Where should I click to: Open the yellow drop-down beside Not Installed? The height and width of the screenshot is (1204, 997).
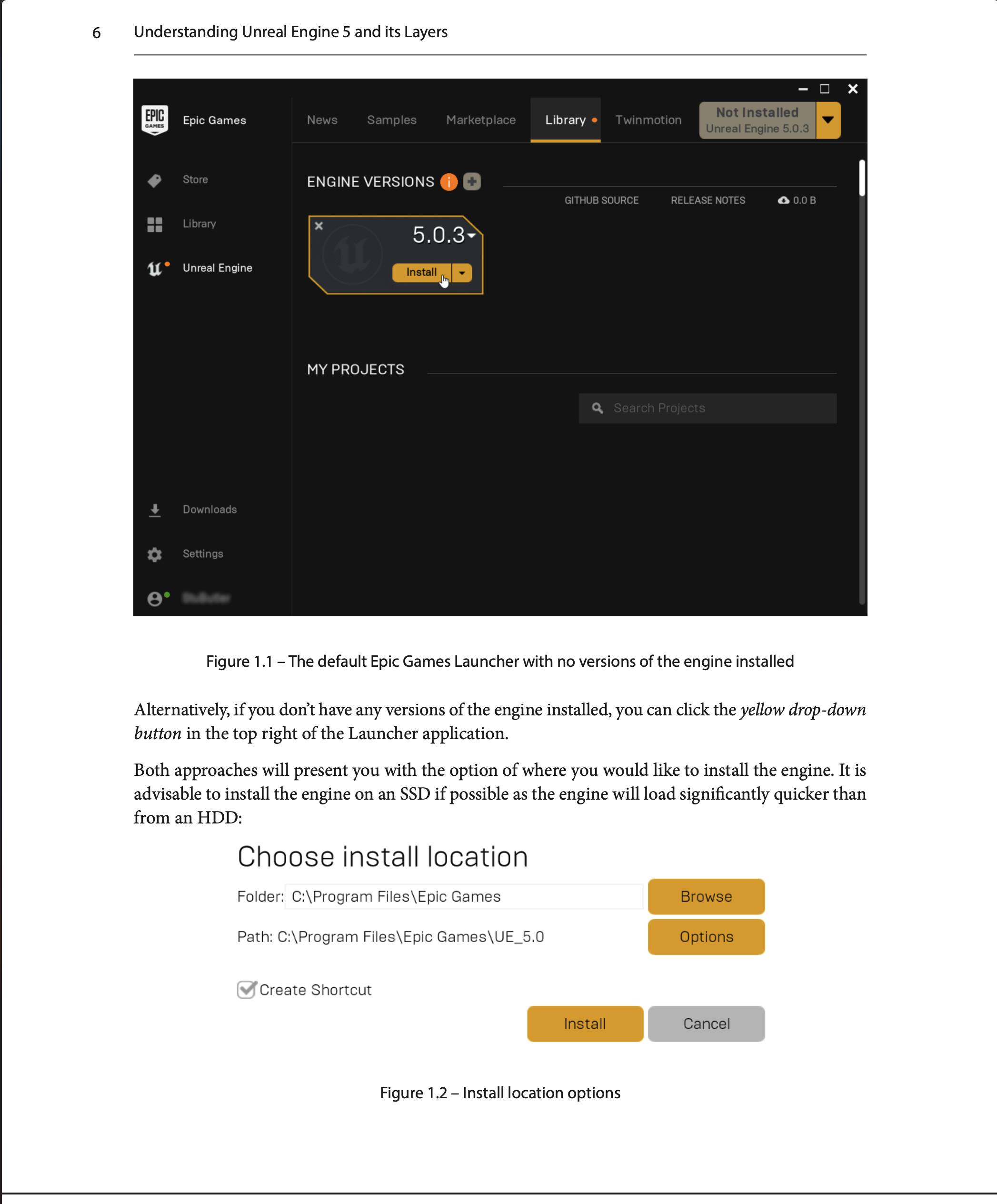pyautogui.click(x=828, y=120)
